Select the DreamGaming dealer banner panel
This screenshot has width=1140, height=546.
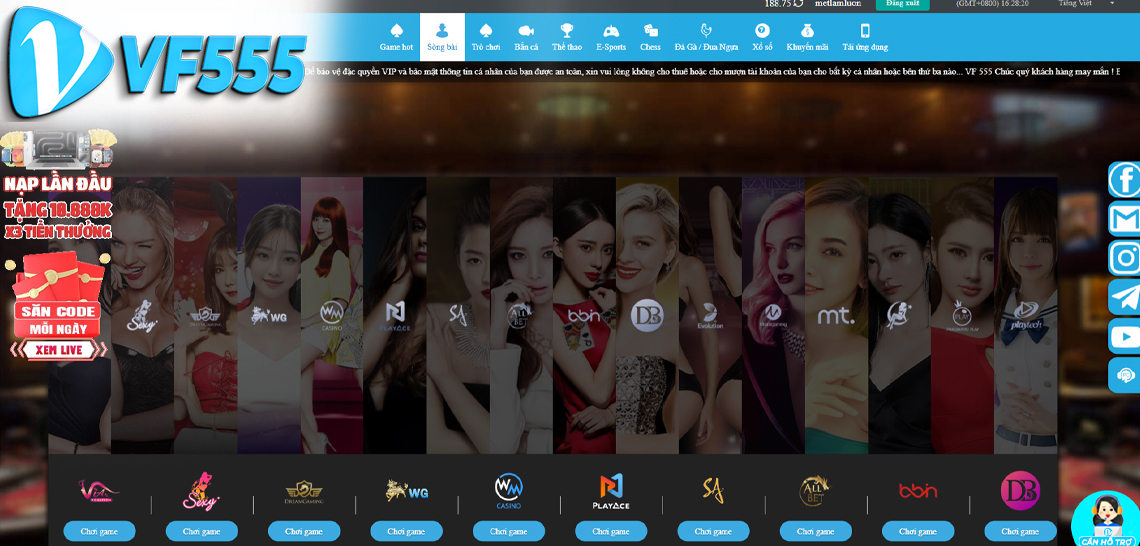(205, 316)
